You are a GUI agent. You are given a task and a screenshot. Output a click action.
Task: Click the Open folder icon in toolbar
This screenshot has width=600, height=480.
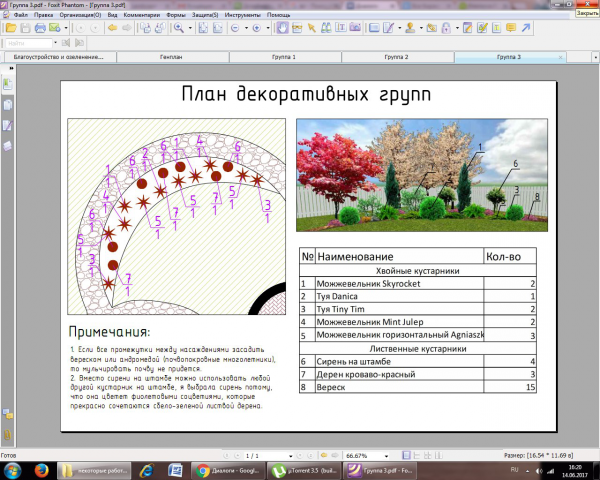click(11, 28)
